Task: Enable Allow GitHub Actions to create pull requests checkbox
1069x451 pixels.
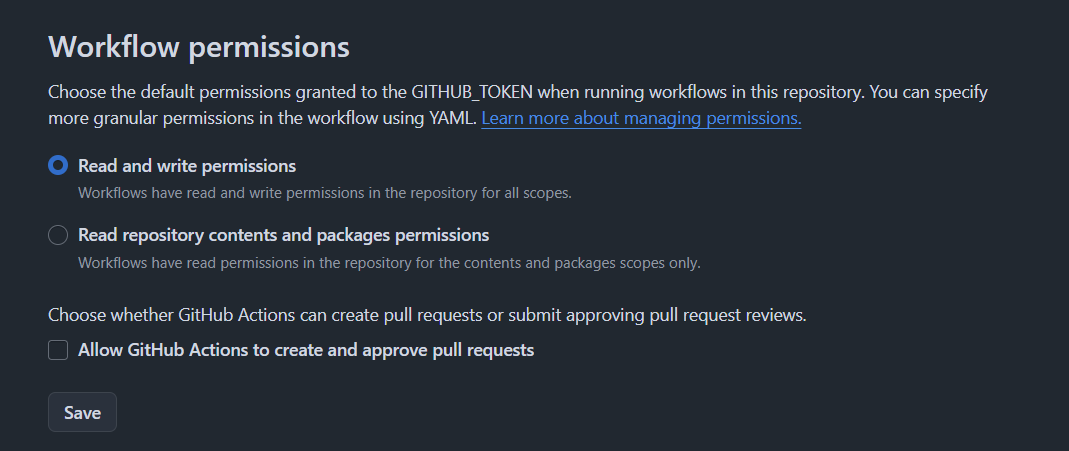Action: 58,350
